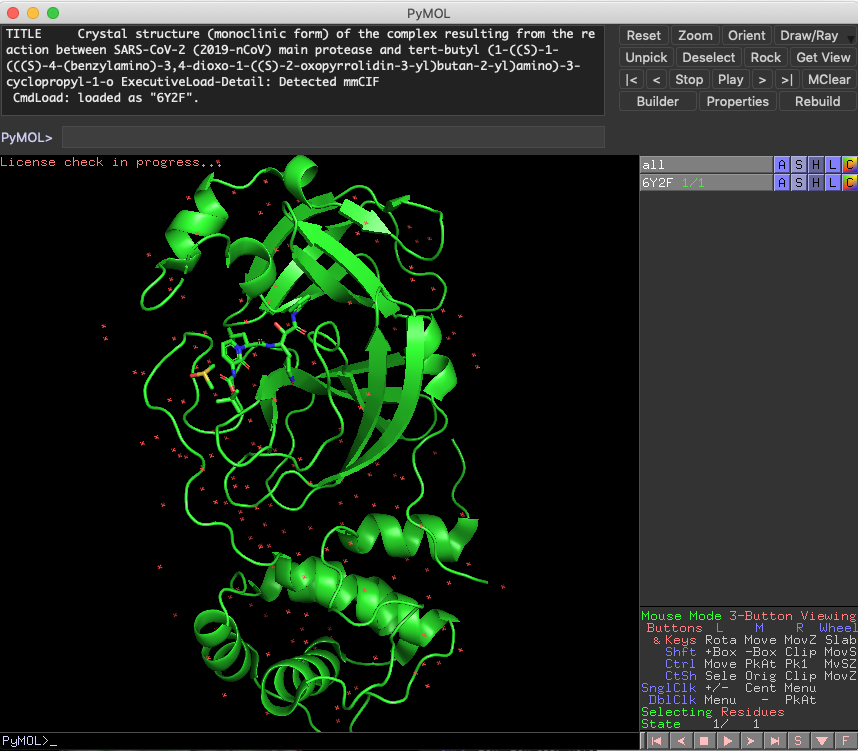Image resolution: width=858 pixels, height=751 pixels.
Task: Click the CmdLoad loaded as "6Y2F" message
Action: click(x=106, y=98)
